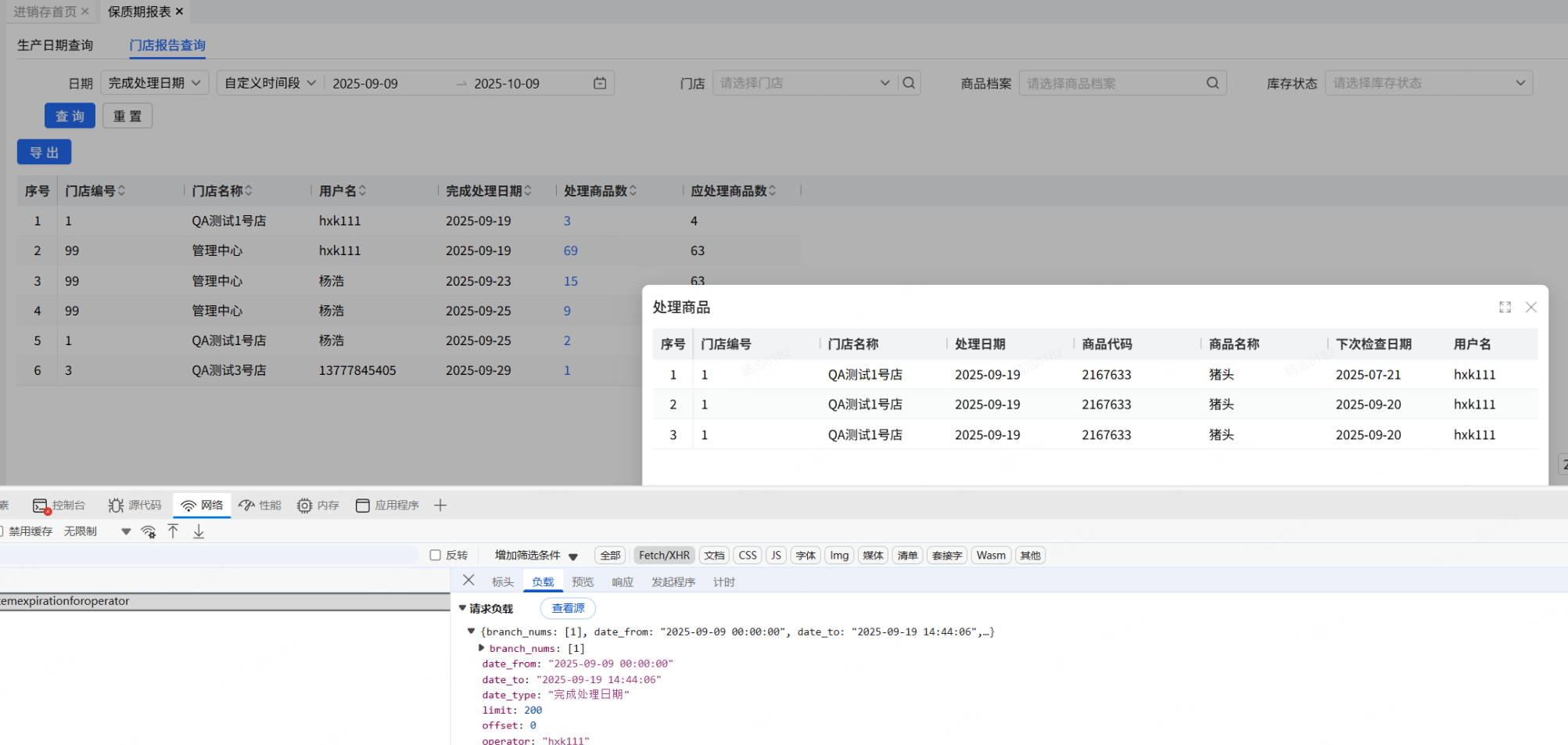This screenshot has width=1568, height=745.
Task: Maximize the 处理商品 dialog
Action: point(1505,308)
